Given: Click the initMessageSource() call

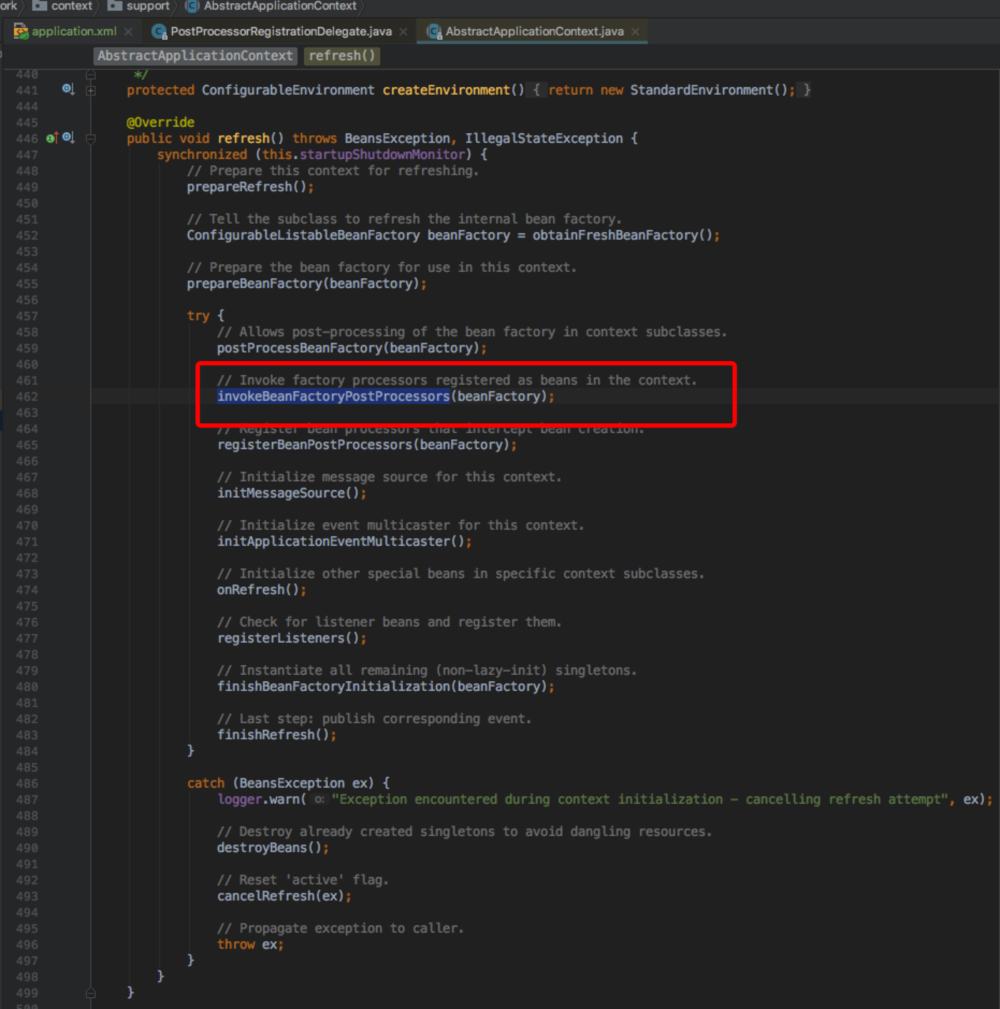Looking at the screenshot, I should [x=292, y=493].
